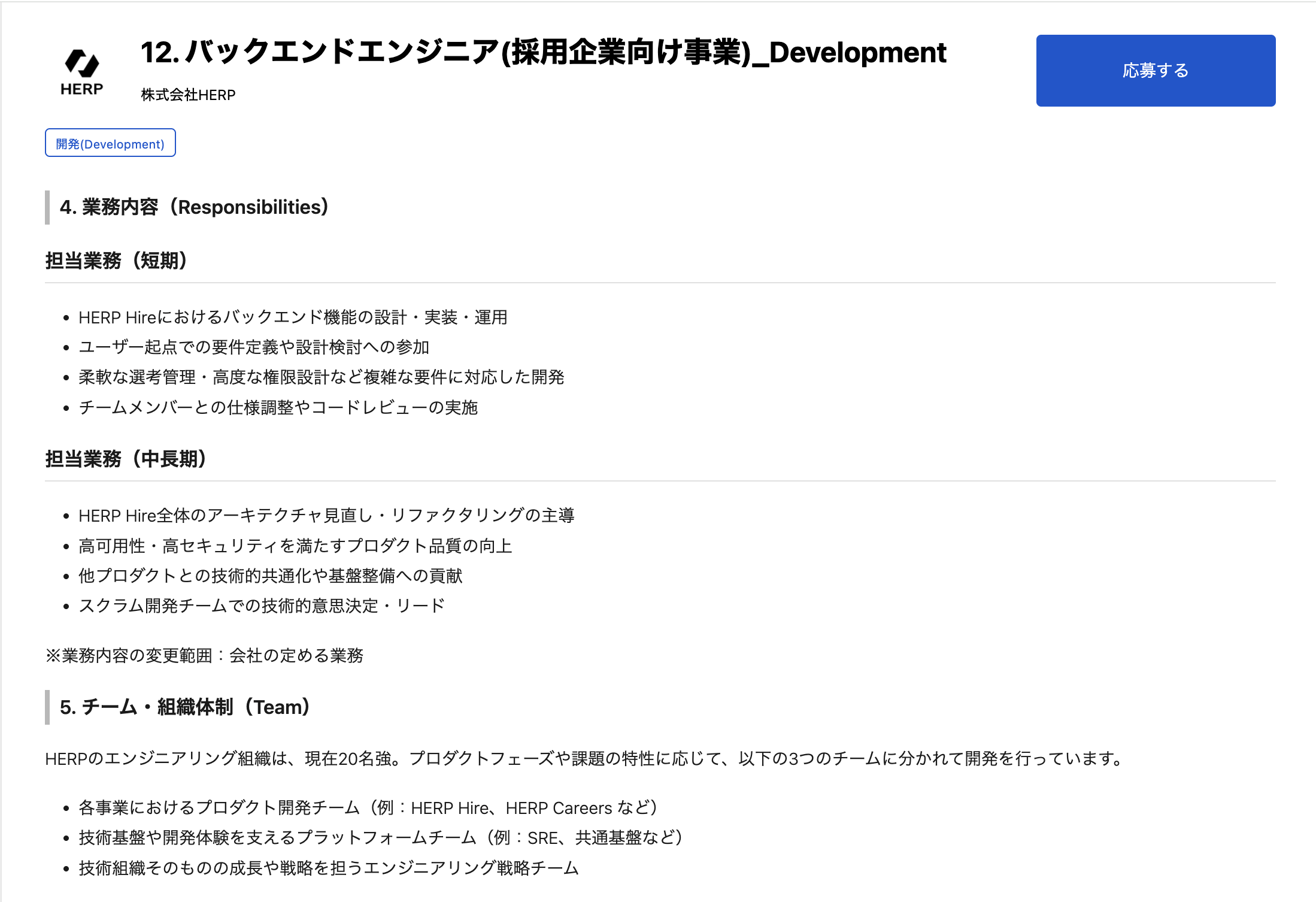Click the アーキテクチャ見直し・リファクタリング bullet
The width and height of the screenshot is (1316, 902).
(x=326, y=516)
